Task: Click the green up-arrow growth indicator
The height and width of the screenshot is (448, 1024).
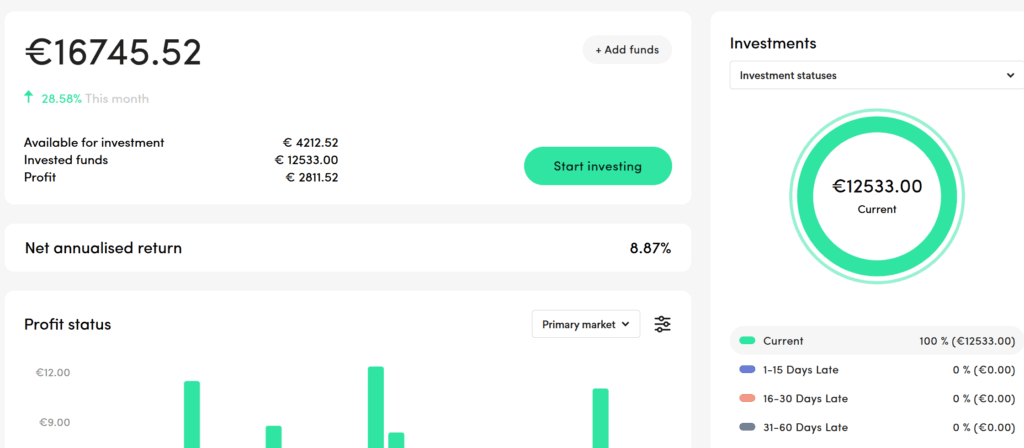Action: point(28,98)
